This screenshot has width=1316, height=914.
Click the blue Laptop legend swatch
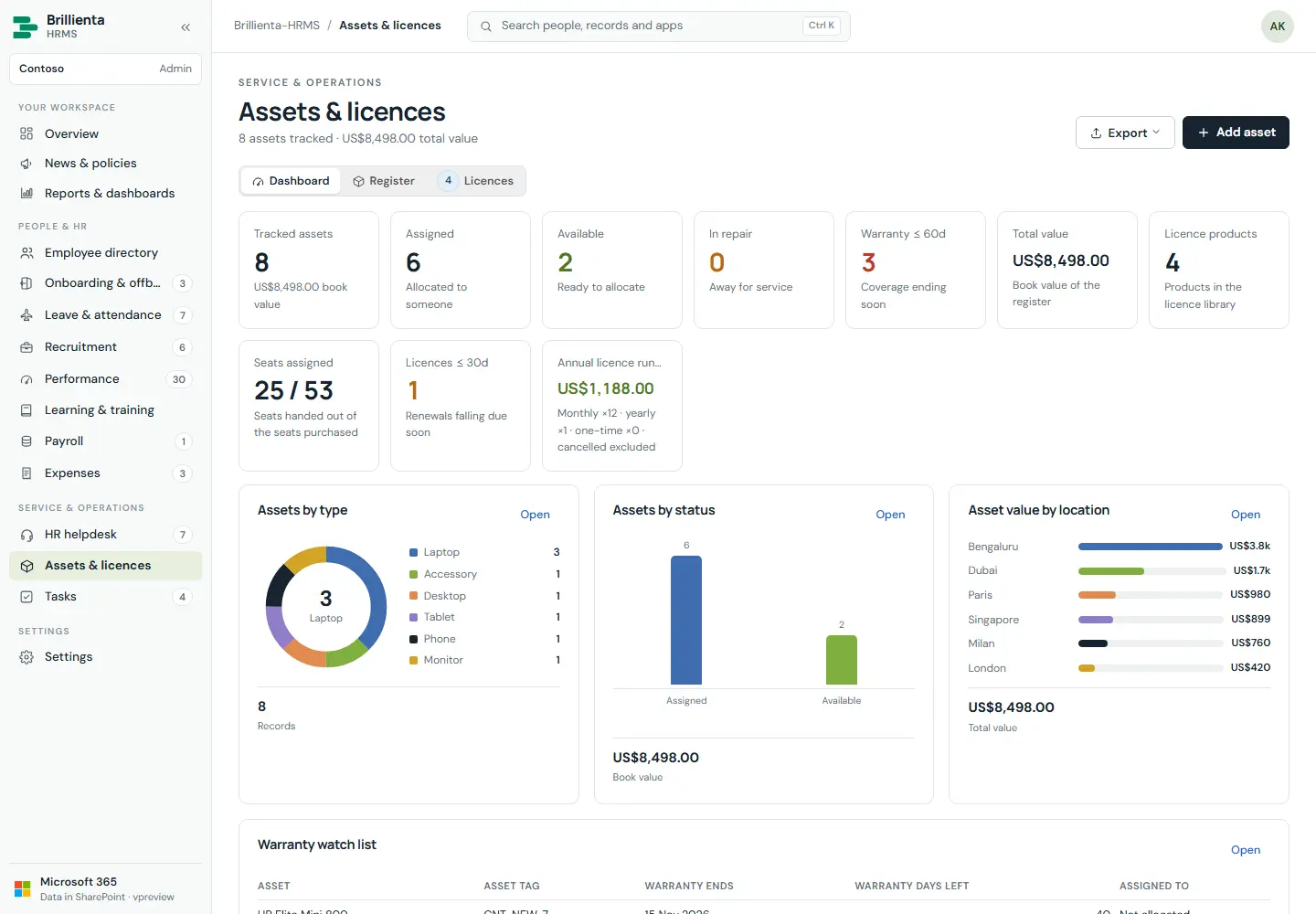coord(414,552)
